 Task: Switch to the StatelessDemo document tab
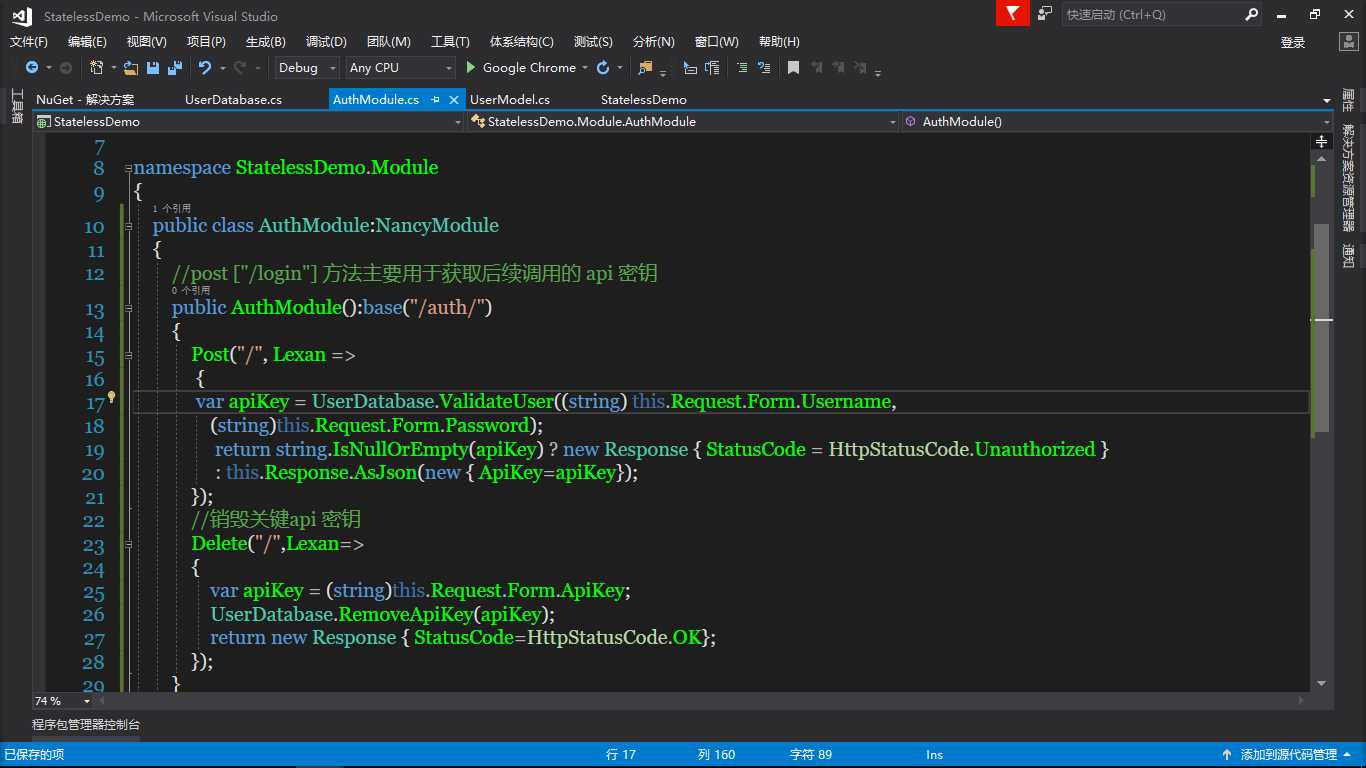pos(644,100)
